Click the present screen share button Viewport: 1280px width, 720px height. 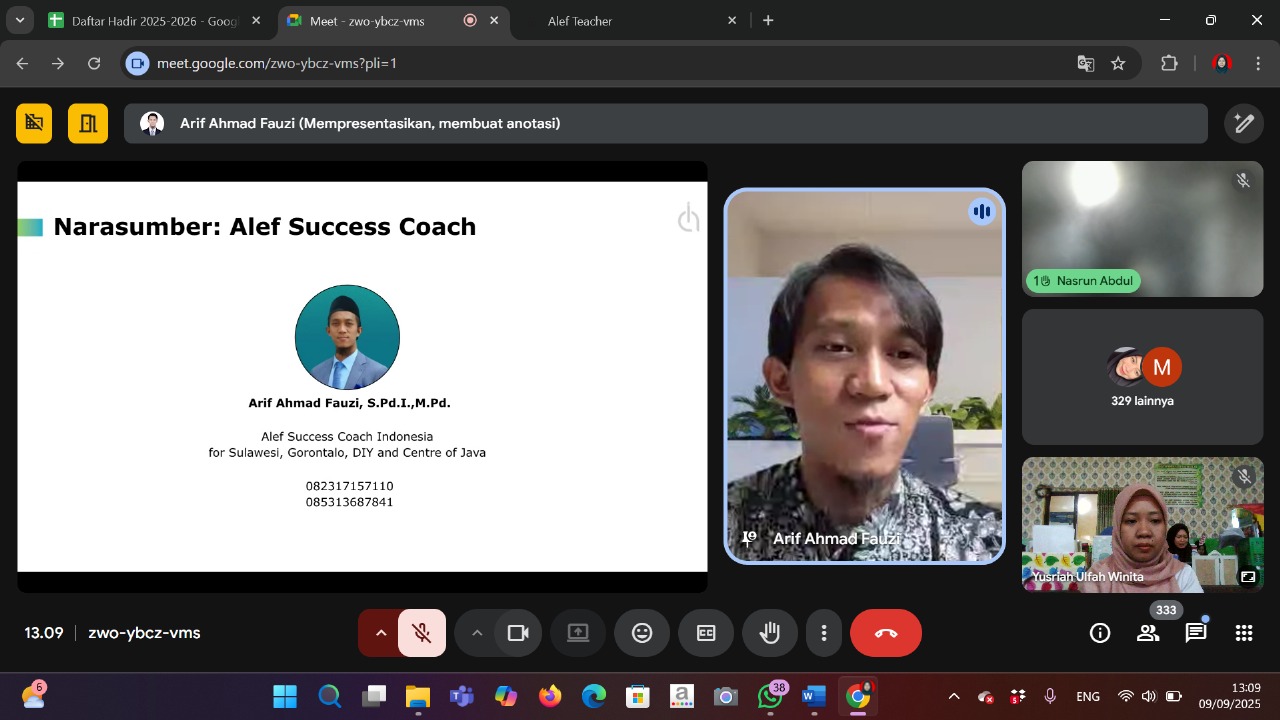coord(578,633)
